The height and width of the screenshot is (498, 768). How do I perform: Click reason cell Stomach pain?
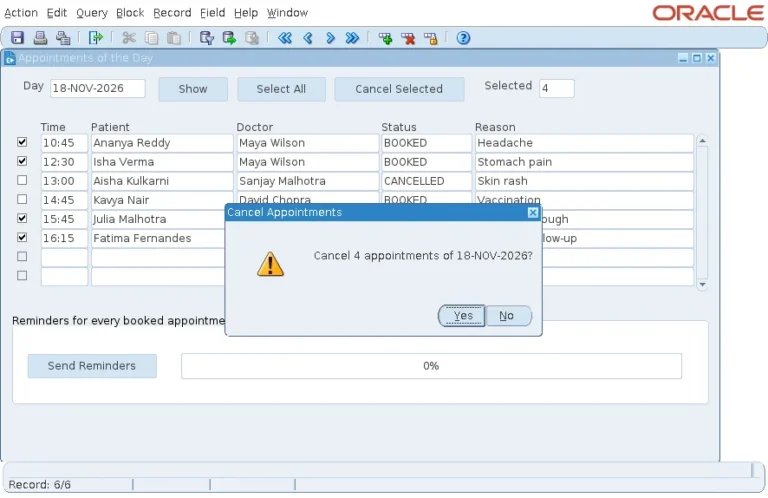coord(584,162)
